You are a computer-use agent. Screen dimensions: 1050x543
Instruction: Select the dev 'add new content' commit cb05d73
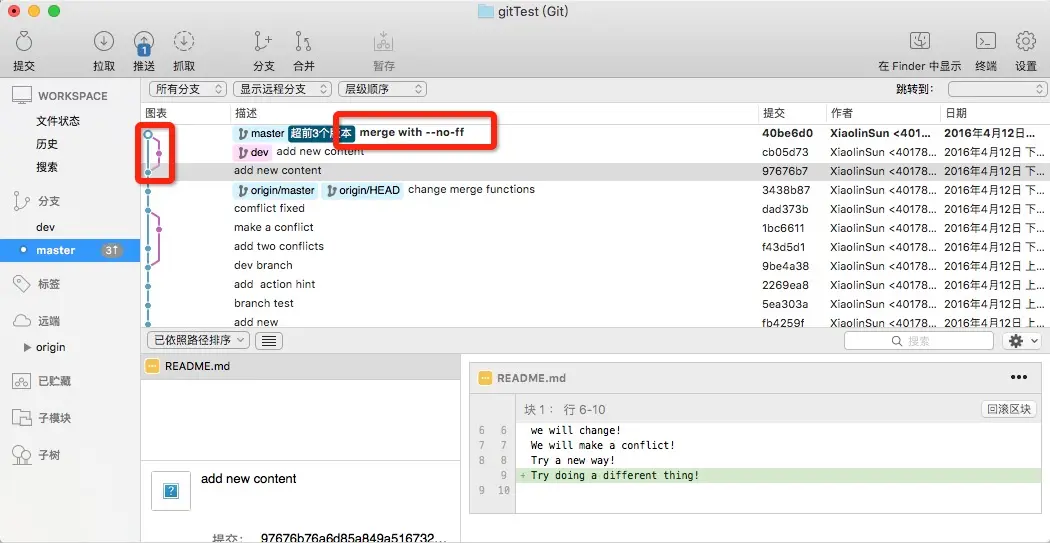(x=595, y=152)
